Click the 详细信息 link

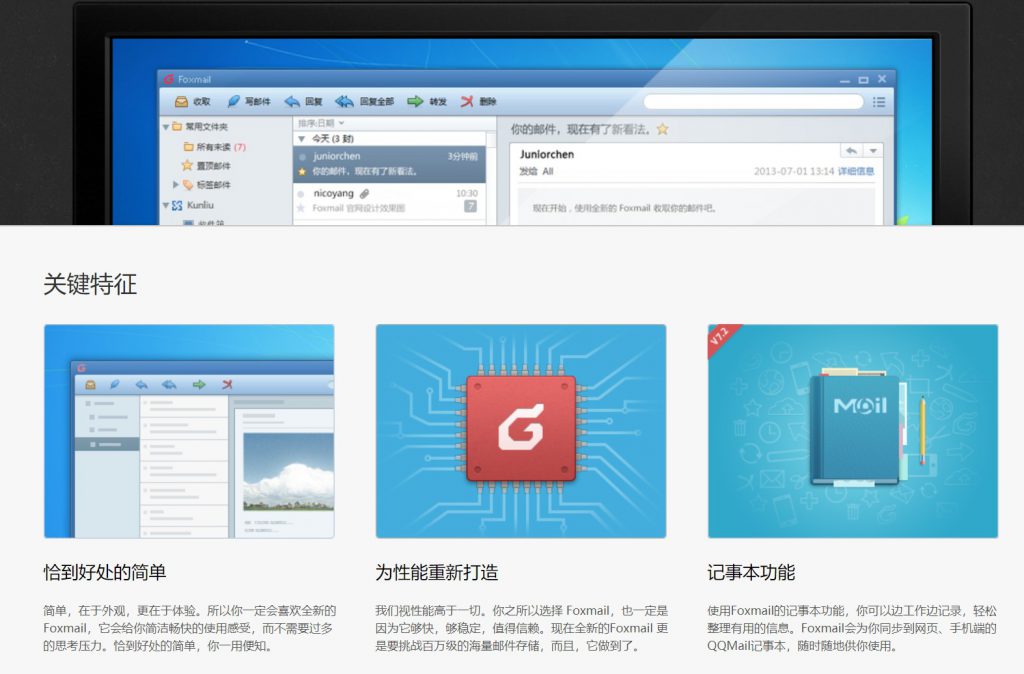855,172
